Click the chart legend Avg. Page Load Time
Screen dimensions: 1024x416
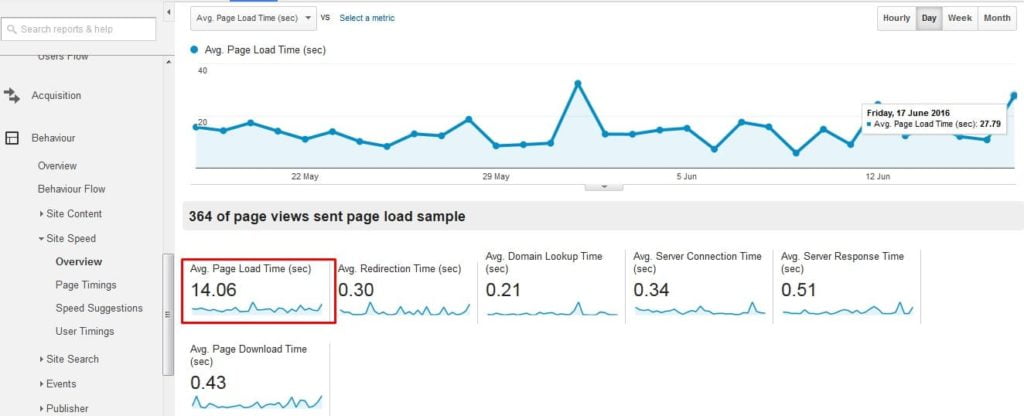pyautogui.click(x=258, y=50)
